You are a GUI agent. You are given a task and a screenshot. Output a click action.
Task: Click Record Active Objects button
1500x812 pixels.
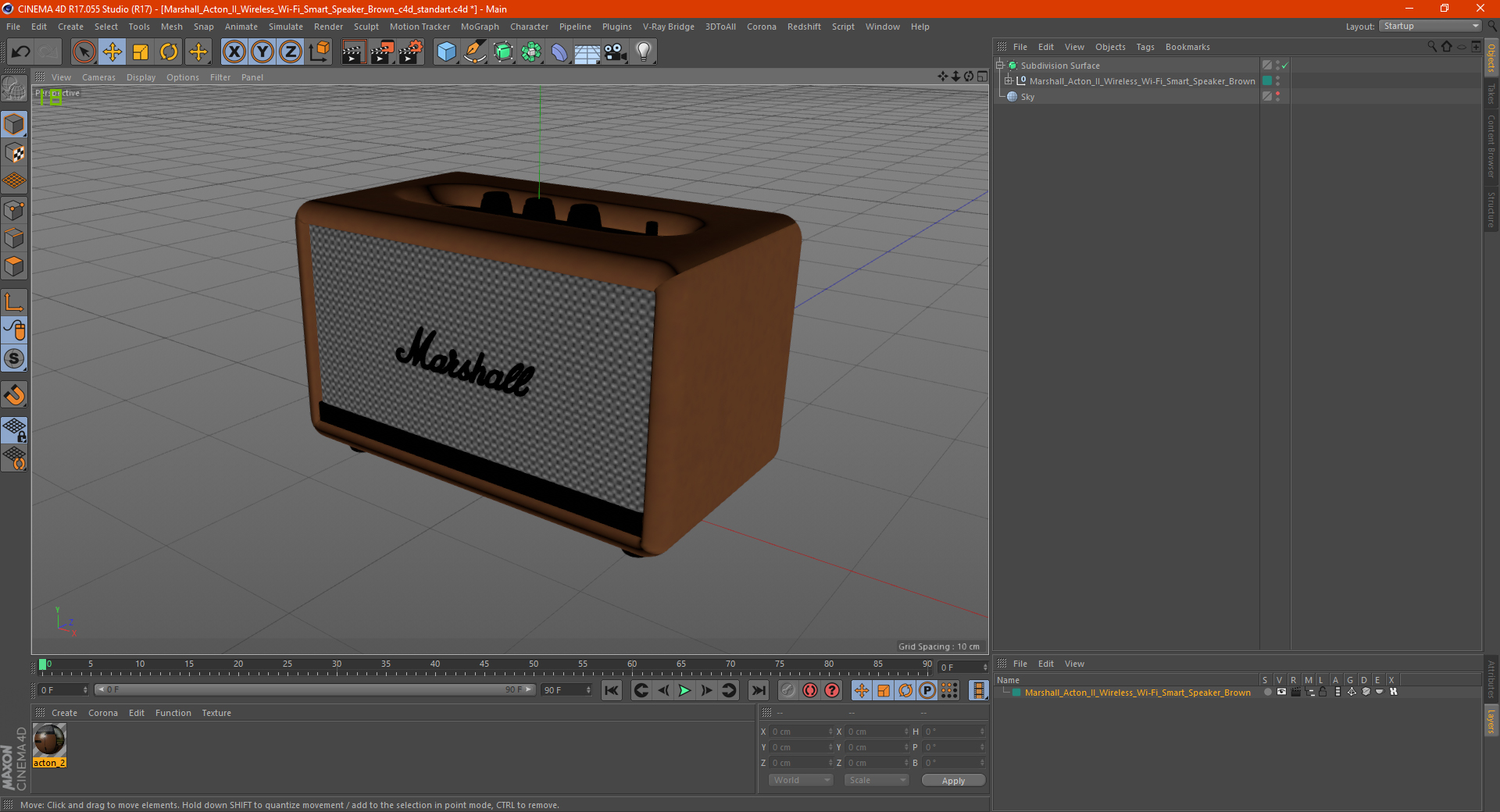click(x=787, y=690)
